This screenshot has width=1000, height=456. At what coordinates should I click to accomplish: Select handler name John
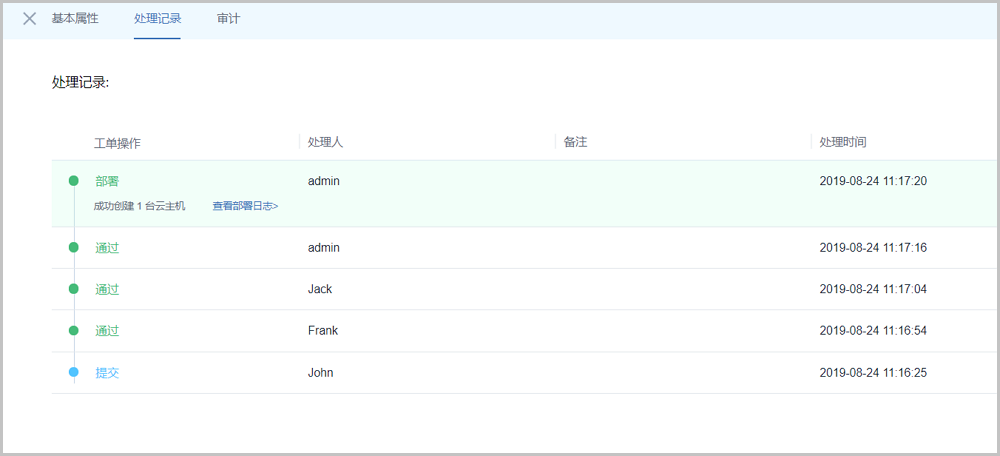tap(321, 373)
